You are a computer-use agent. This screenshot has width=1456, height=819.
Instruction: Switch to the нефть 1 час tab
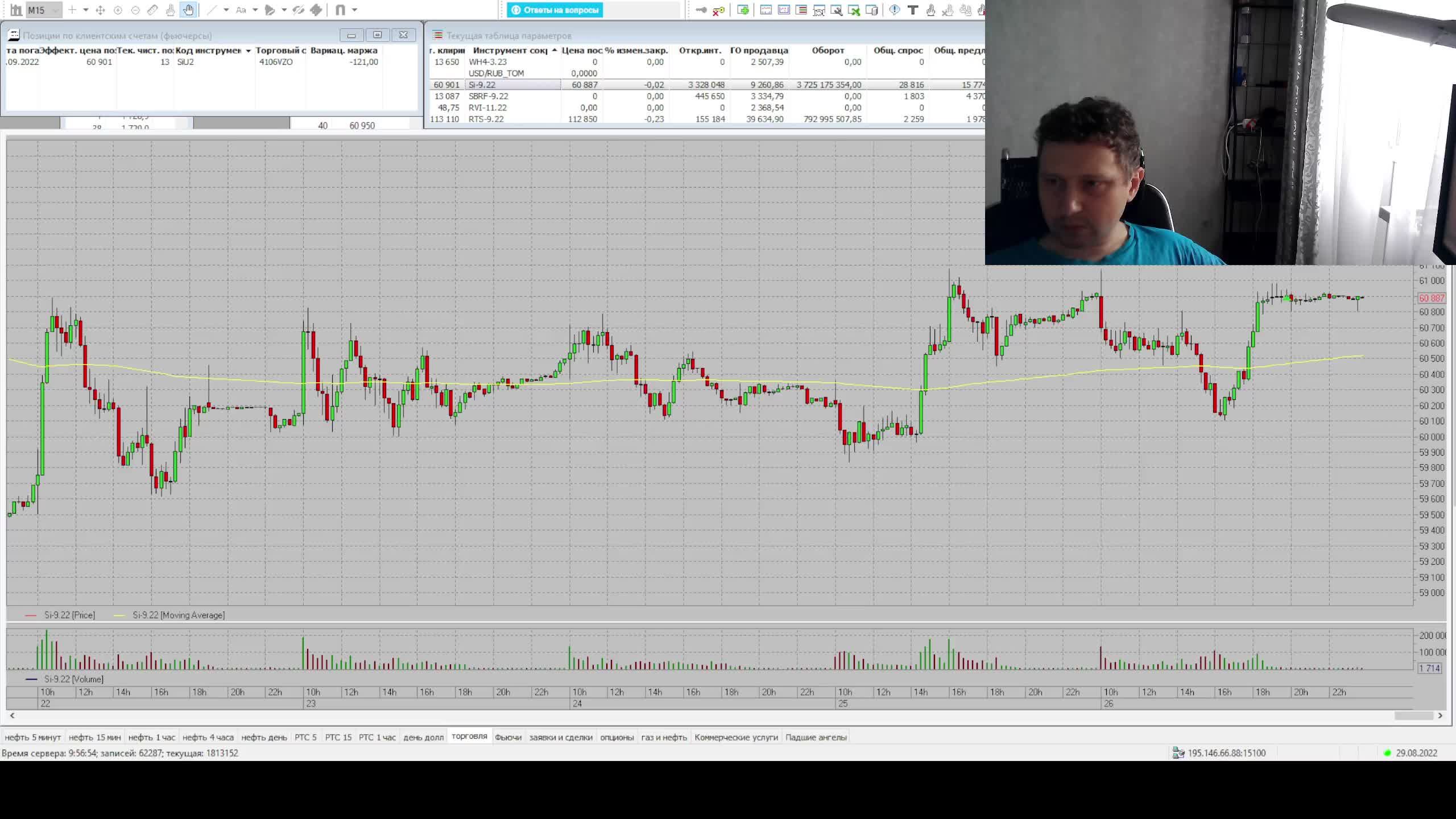click(151, 737)
